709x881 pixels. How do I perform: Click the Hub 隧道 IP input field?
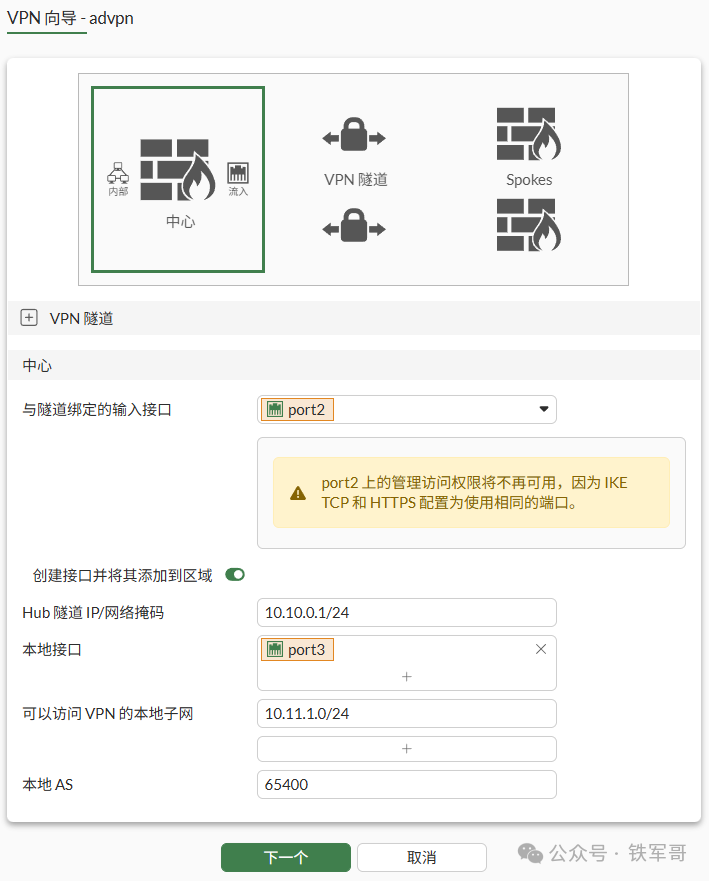[x=406, y=612]
